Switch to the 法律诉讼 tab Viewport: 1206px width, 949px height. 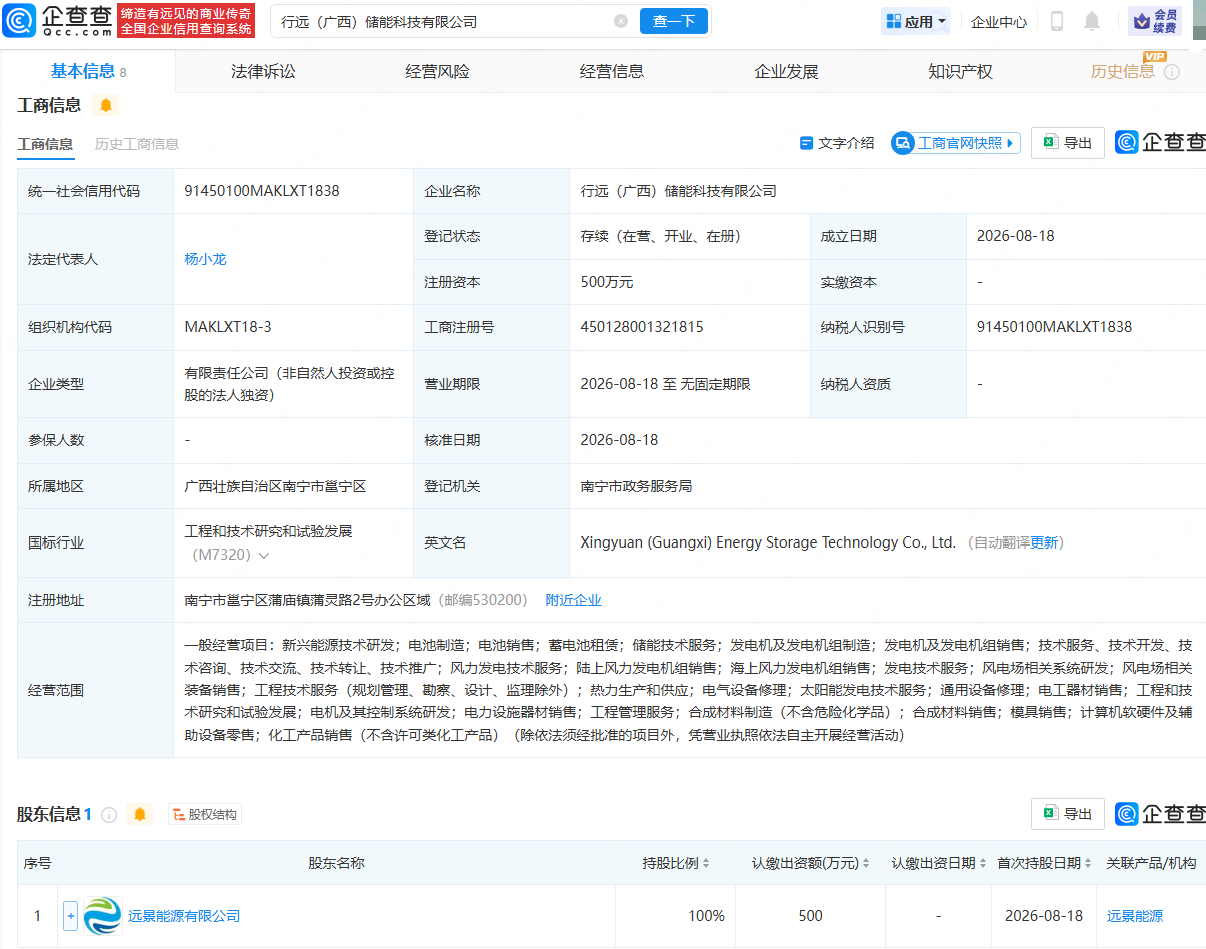(x=263, y=72)
